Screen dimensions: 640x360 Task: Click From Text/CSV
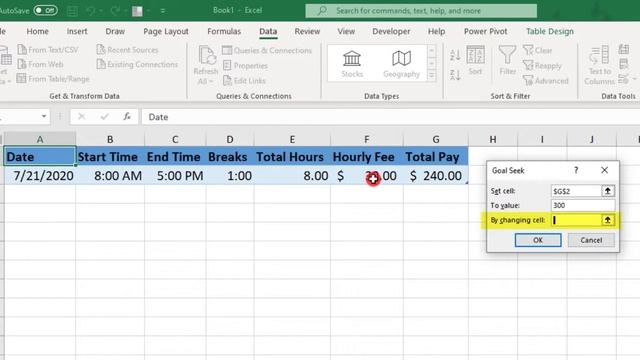pos(48,50)
